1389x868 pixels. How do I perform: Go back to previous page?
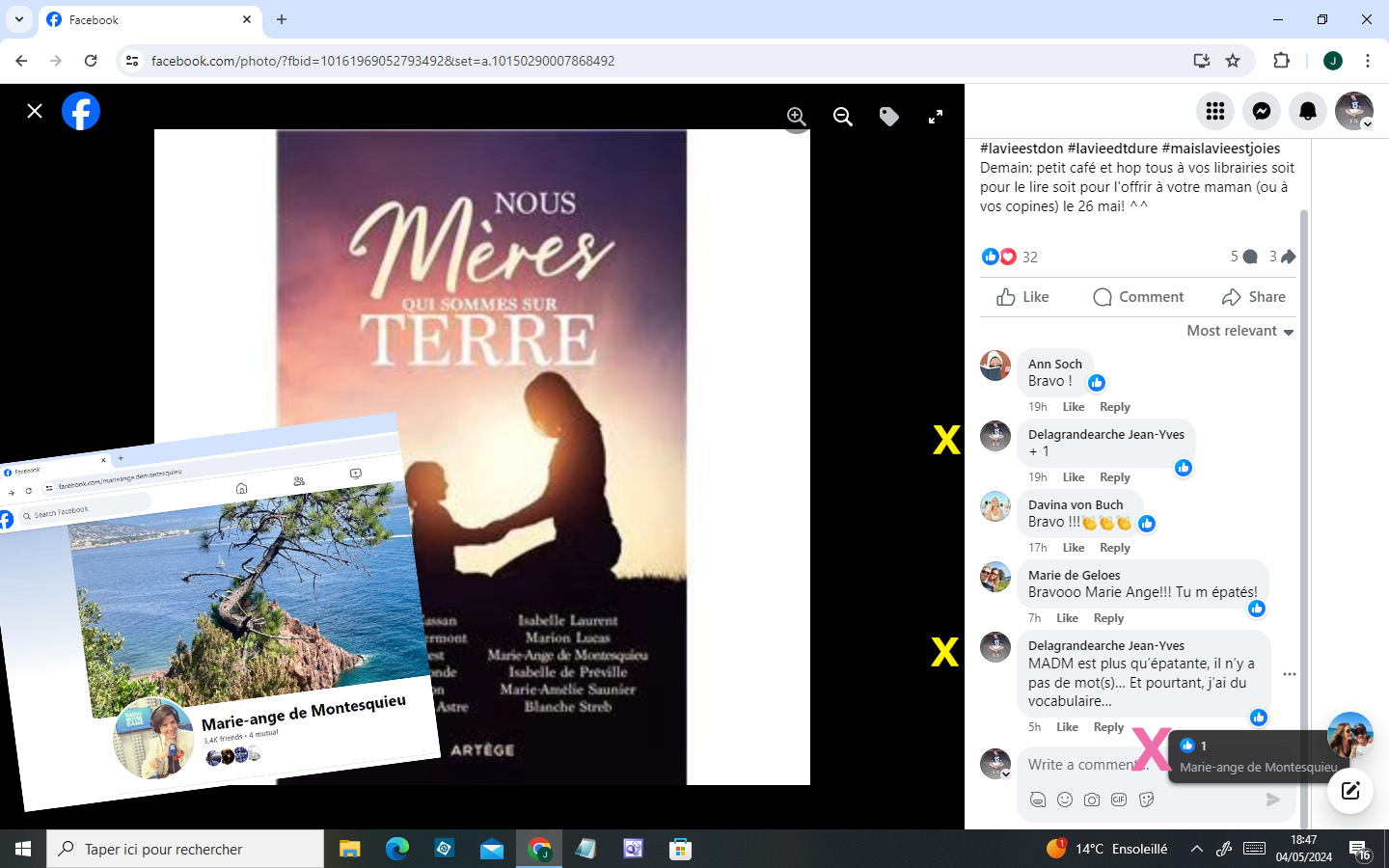(21, 61)
